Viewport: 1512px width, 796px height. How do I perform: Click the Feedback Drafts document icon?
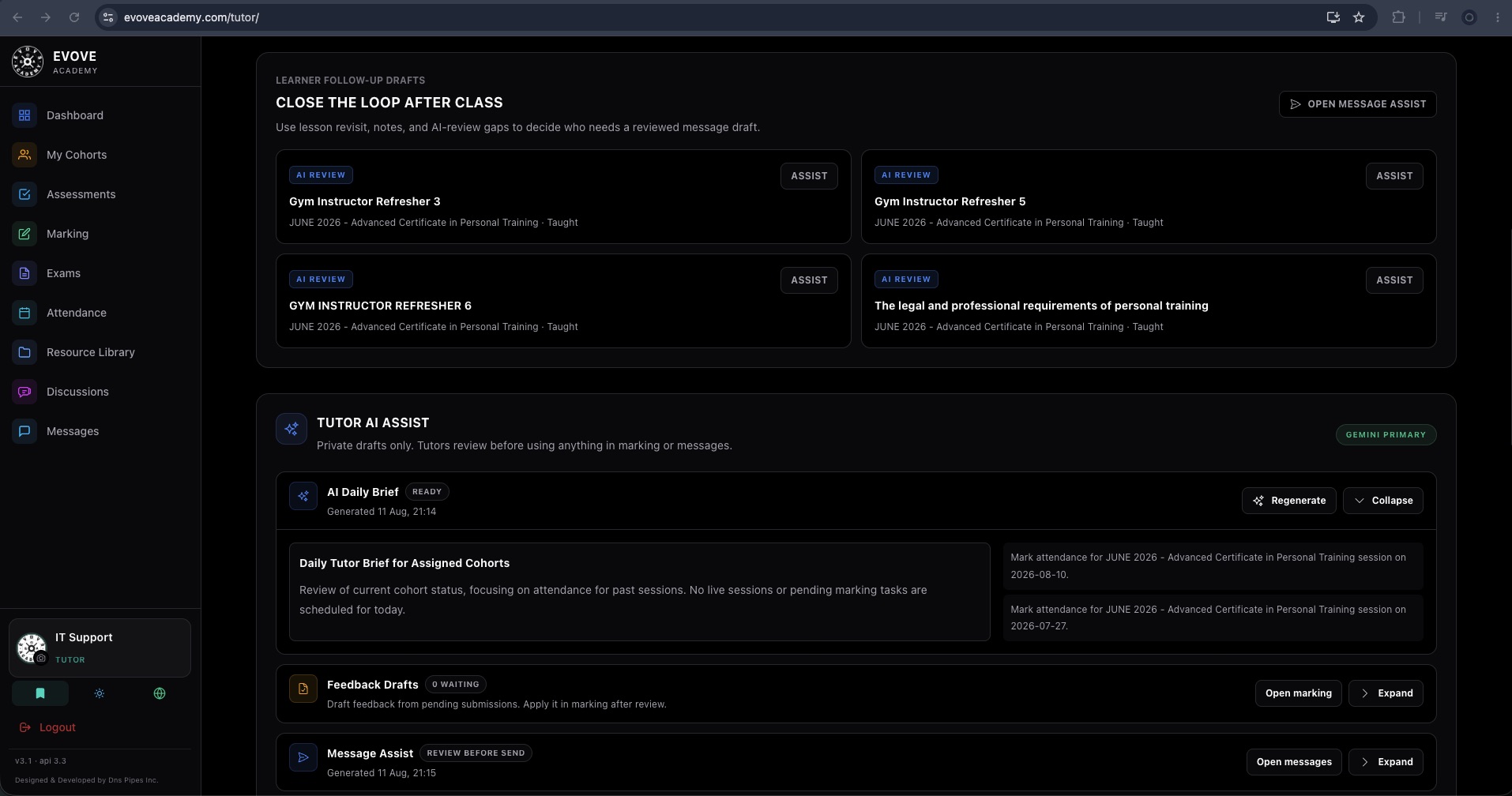coord(303,689)
